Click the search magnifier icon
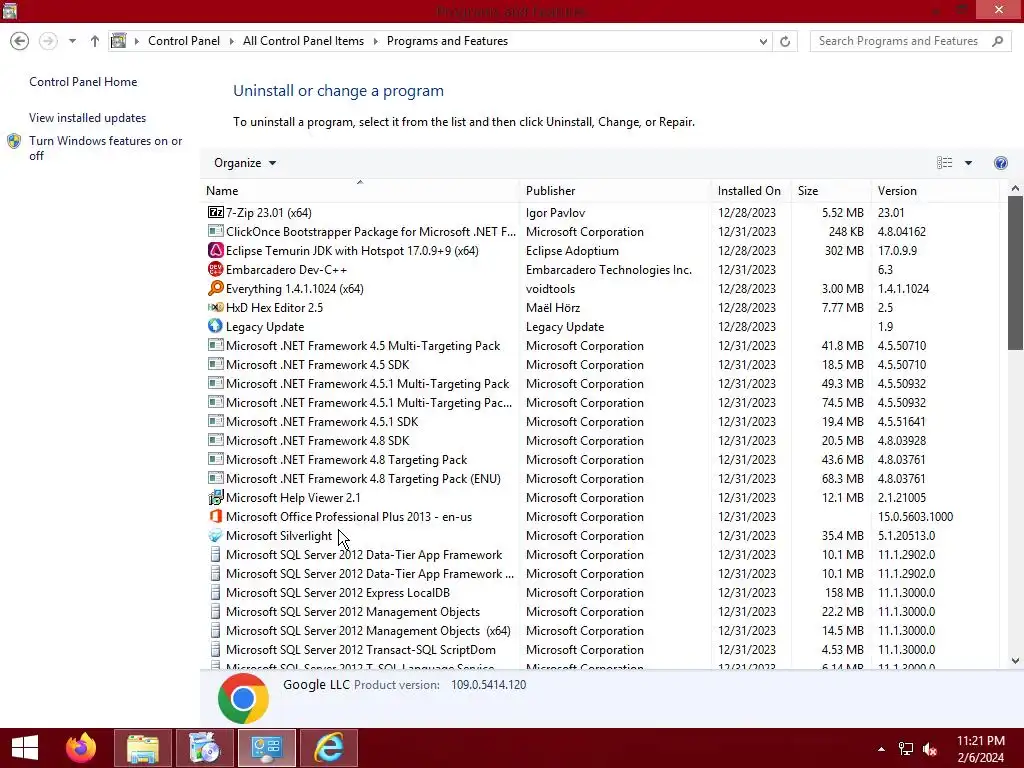This screenshot has height=768, width=1024. click(x=997, y=41)
